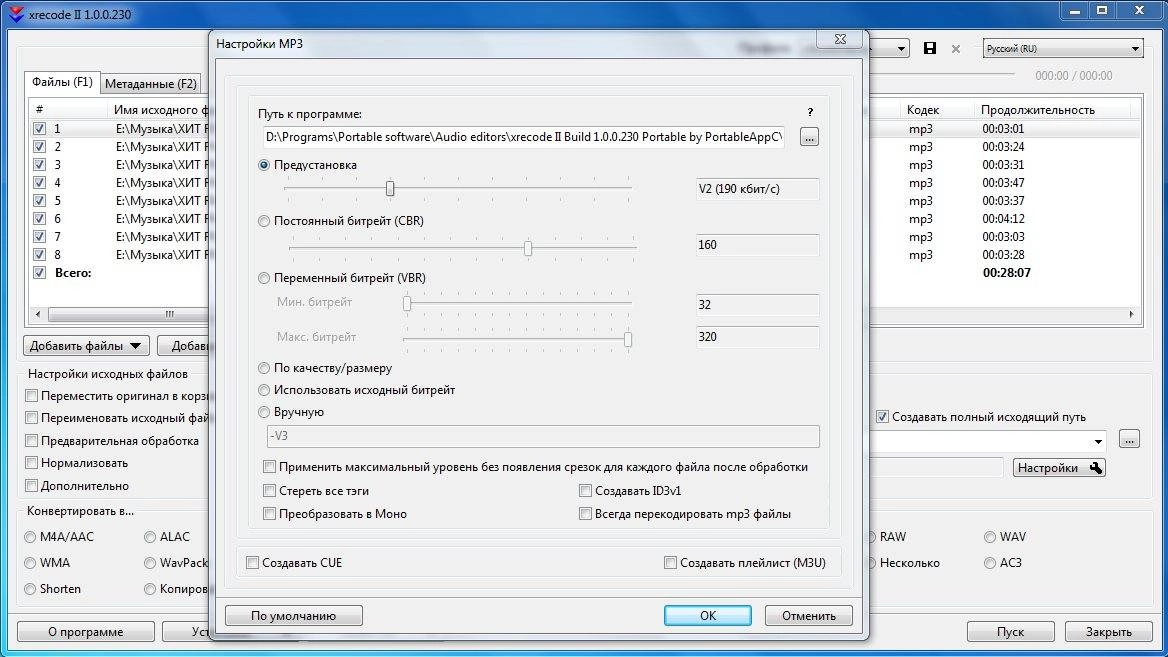Click the Пуск button

1010,632
